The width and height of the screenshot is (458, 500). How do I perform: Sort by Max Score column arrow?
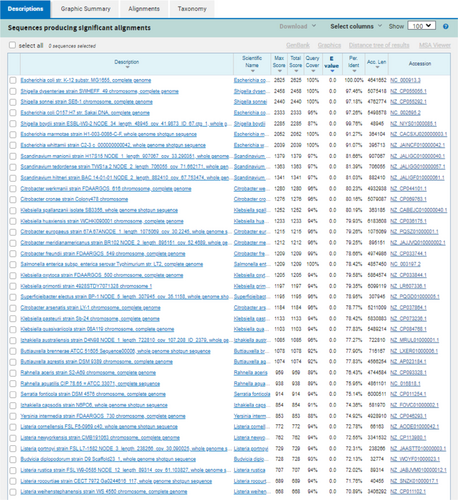pos(279,71)
